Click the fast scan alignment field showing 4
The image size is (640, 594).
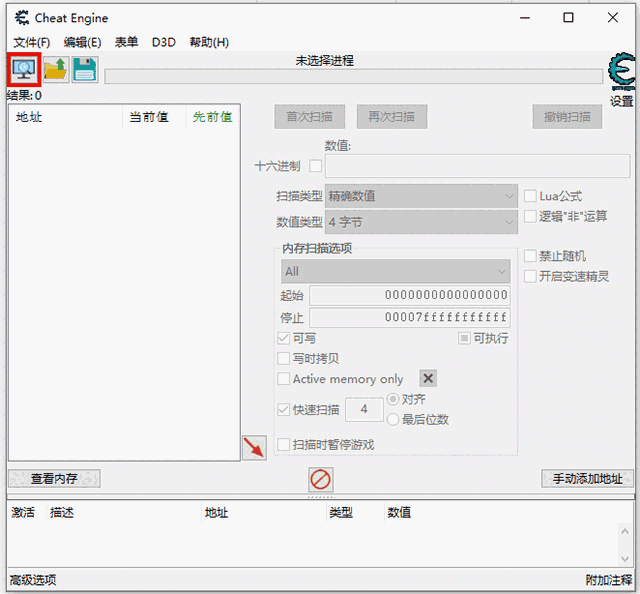coord(364,409)
